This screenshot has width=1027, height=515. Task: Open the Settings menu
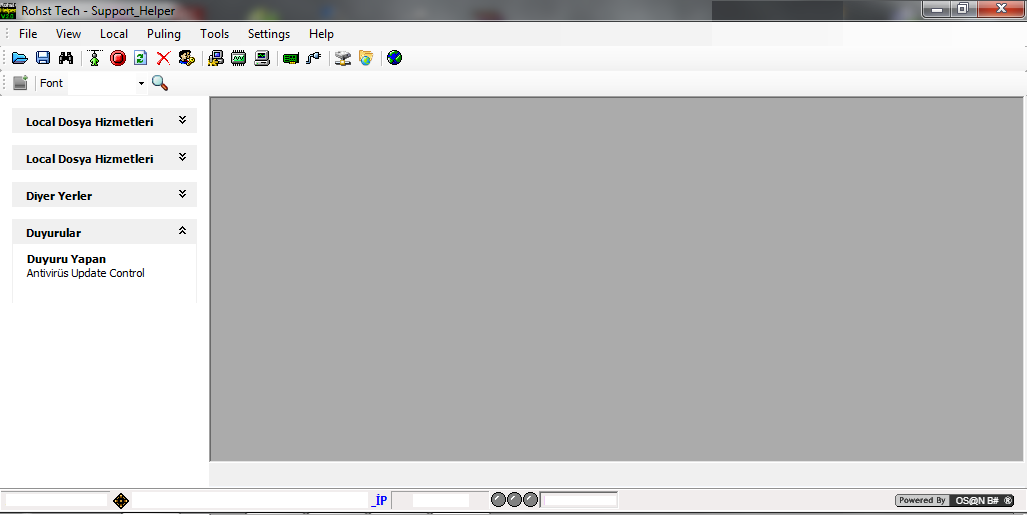pos(269,34)
